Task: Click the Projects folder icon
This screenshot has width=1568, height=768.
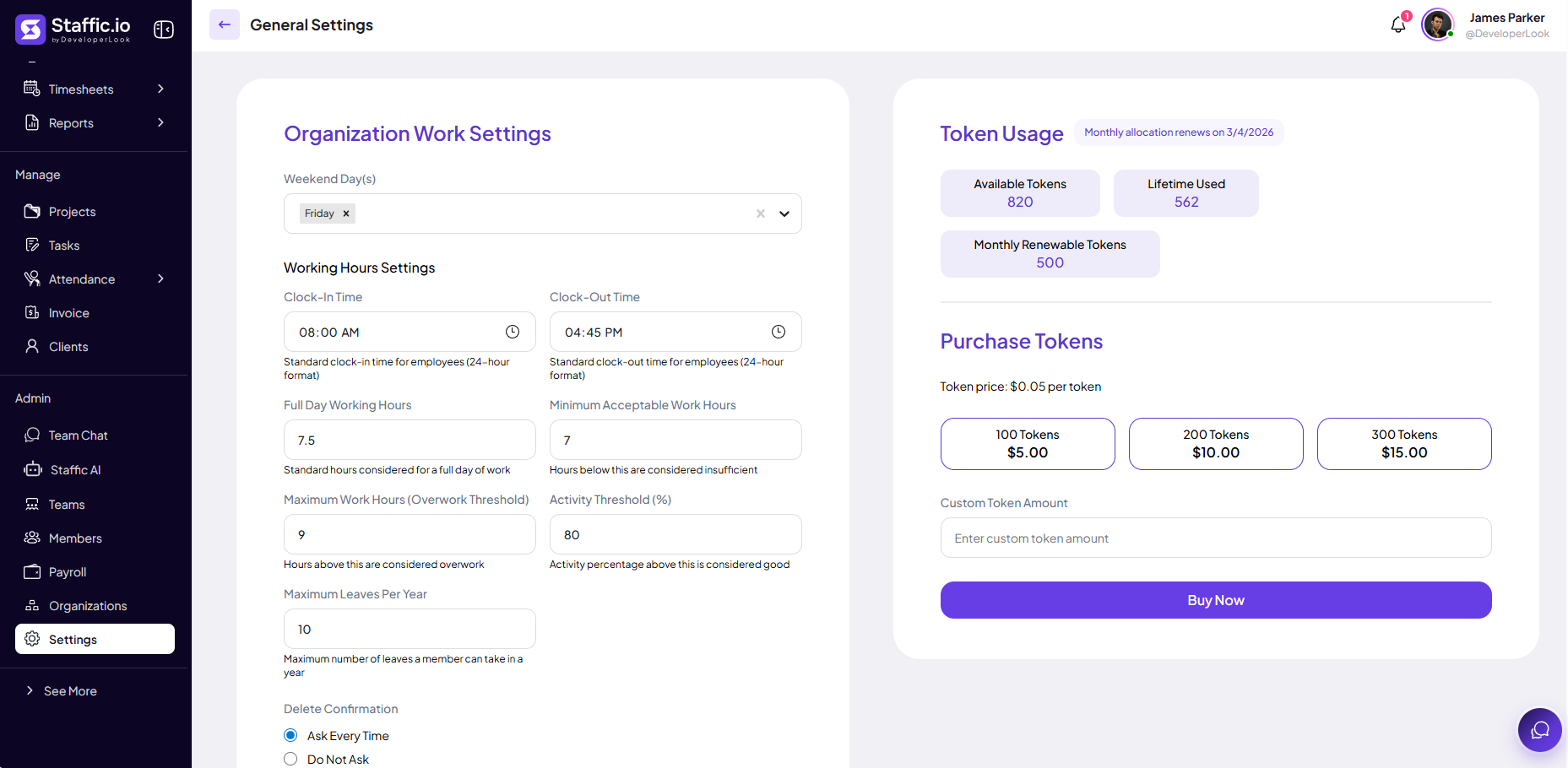Action: tap(32, 211)
